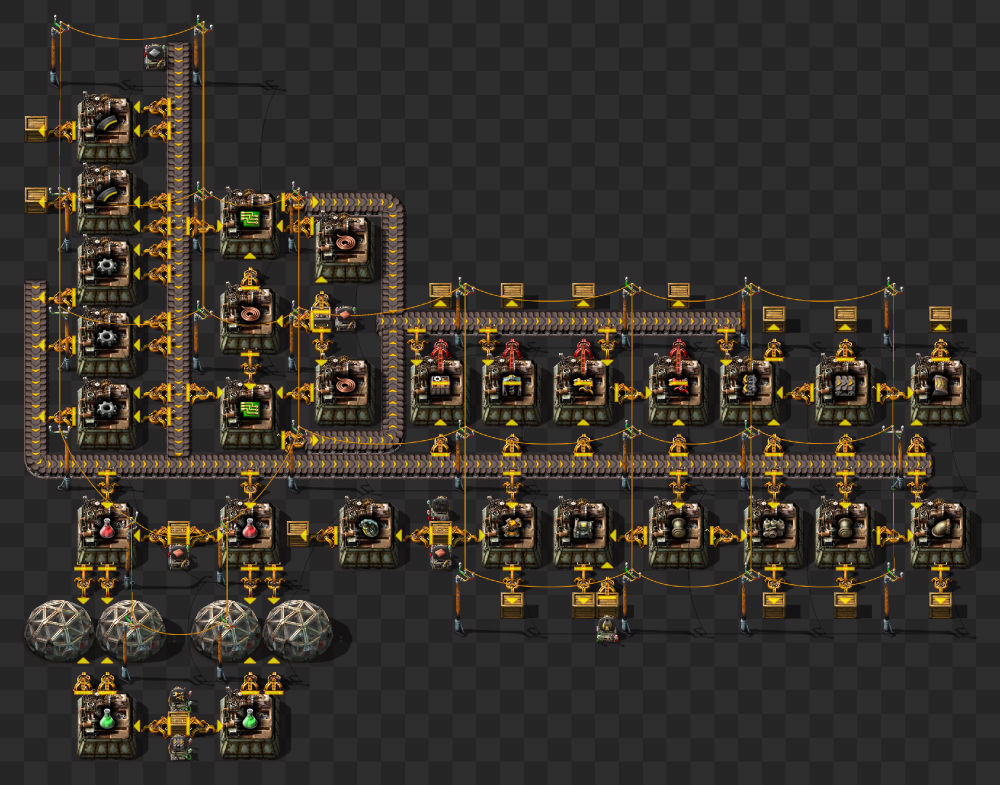
Task: Select the curved pipe assembler at bottom right
Action: 939,531
